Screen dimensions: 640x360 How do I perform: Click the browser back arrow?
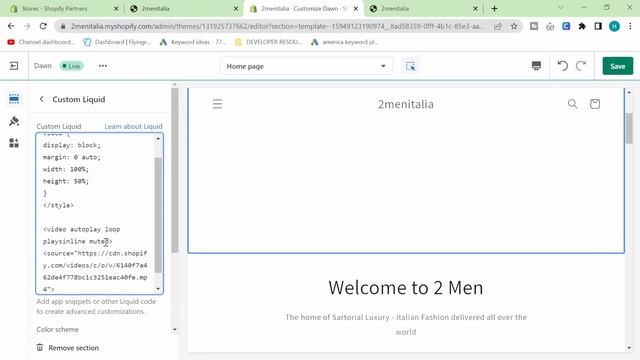11,26
